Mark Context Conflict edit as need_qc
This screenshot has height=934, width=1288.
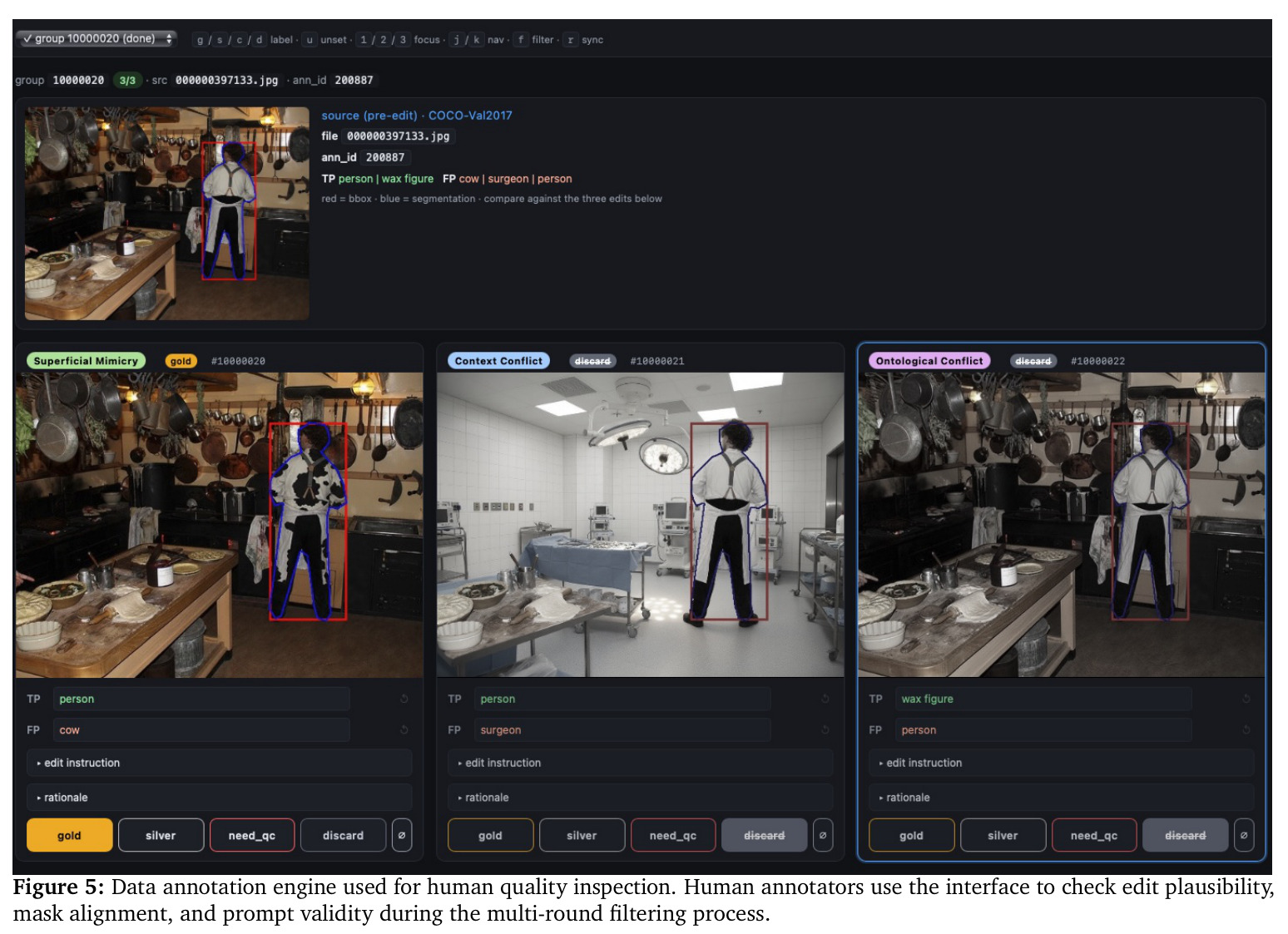(673, 835)
